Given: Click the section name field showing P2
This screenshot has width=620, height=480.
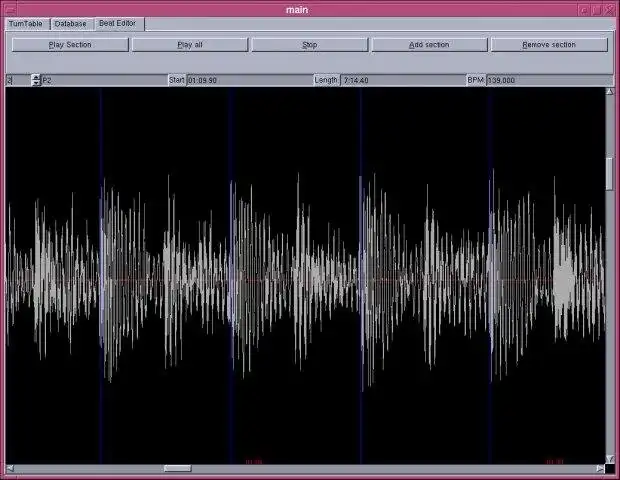Looking at the screenshot, I should 104,80.
